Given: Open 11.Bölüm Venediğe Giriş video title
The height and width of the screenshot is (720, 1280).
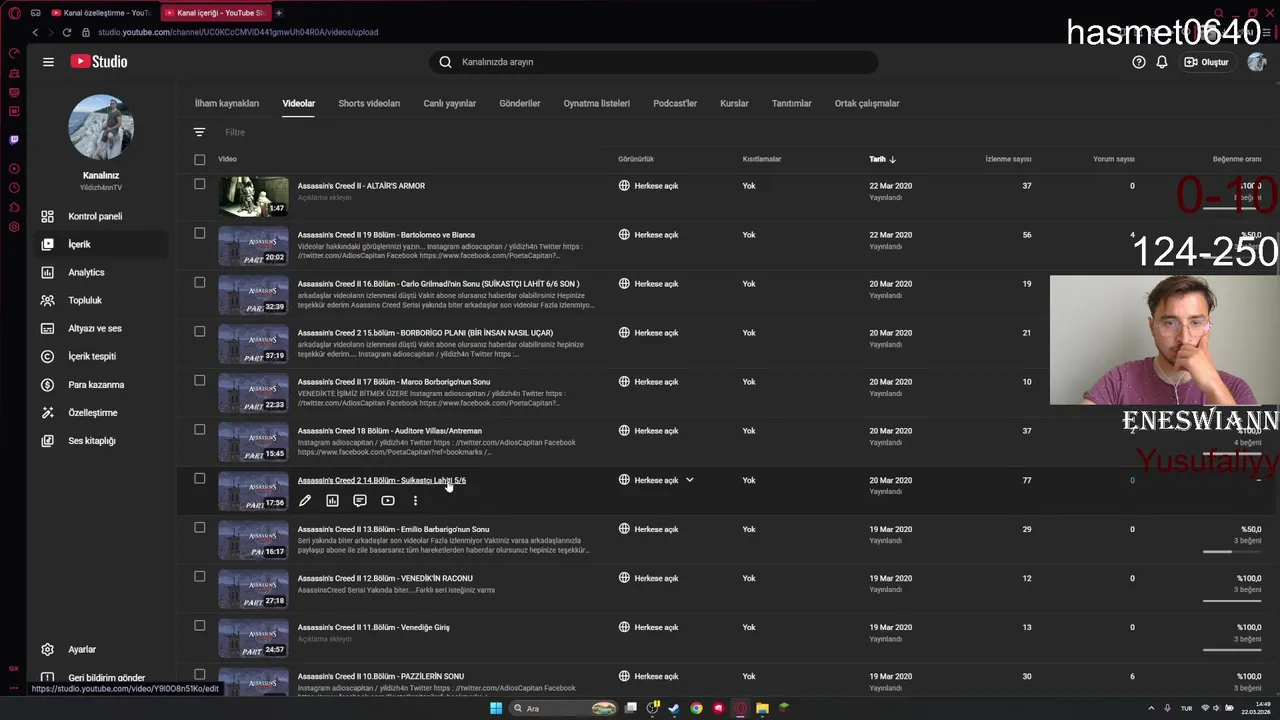Looking at the screenshot, I should click(x=373, y=627).
